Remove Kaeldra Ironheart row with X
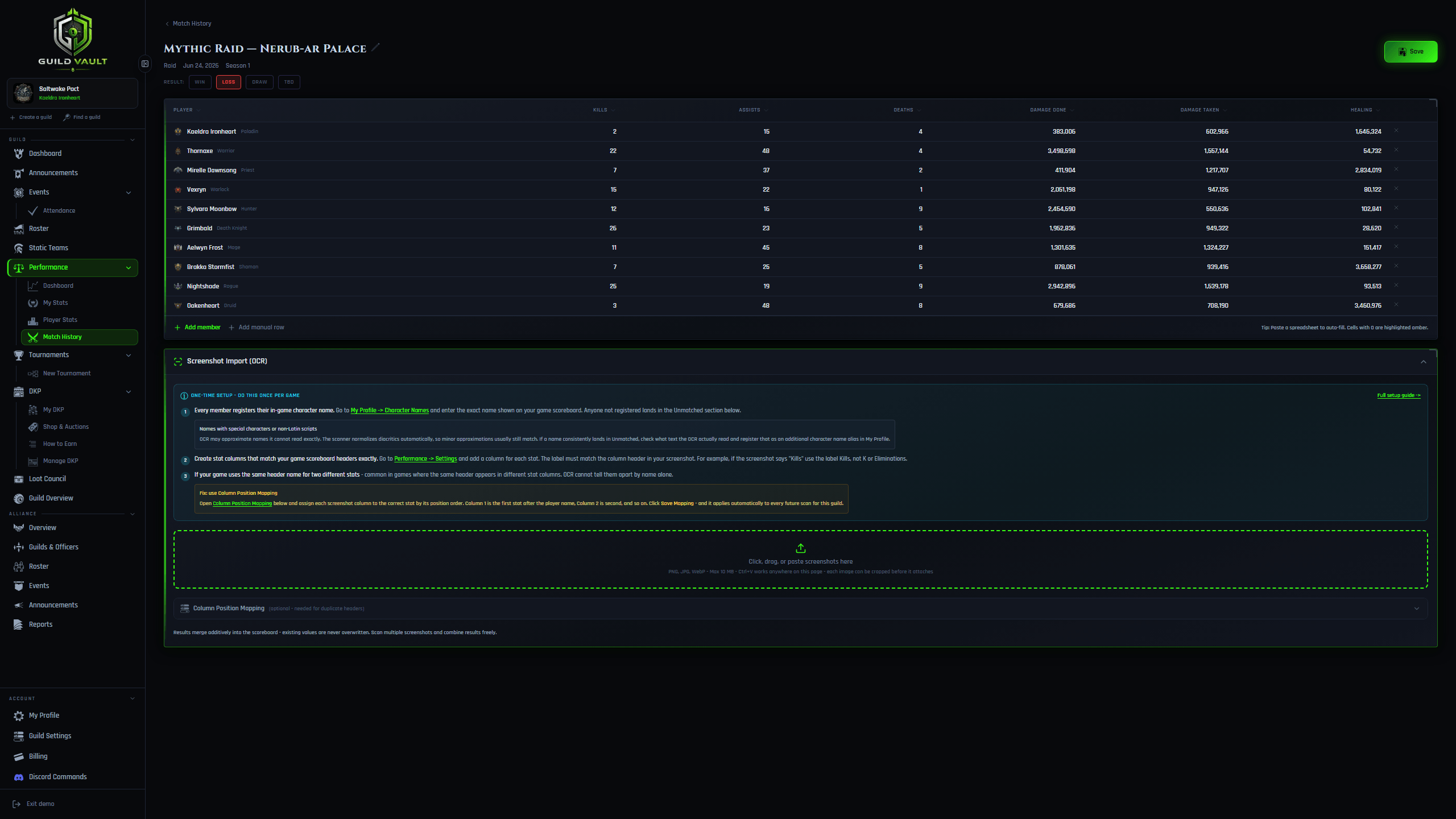The width and height of the screenshot is (1456, 819). (x=1396, y=131)
